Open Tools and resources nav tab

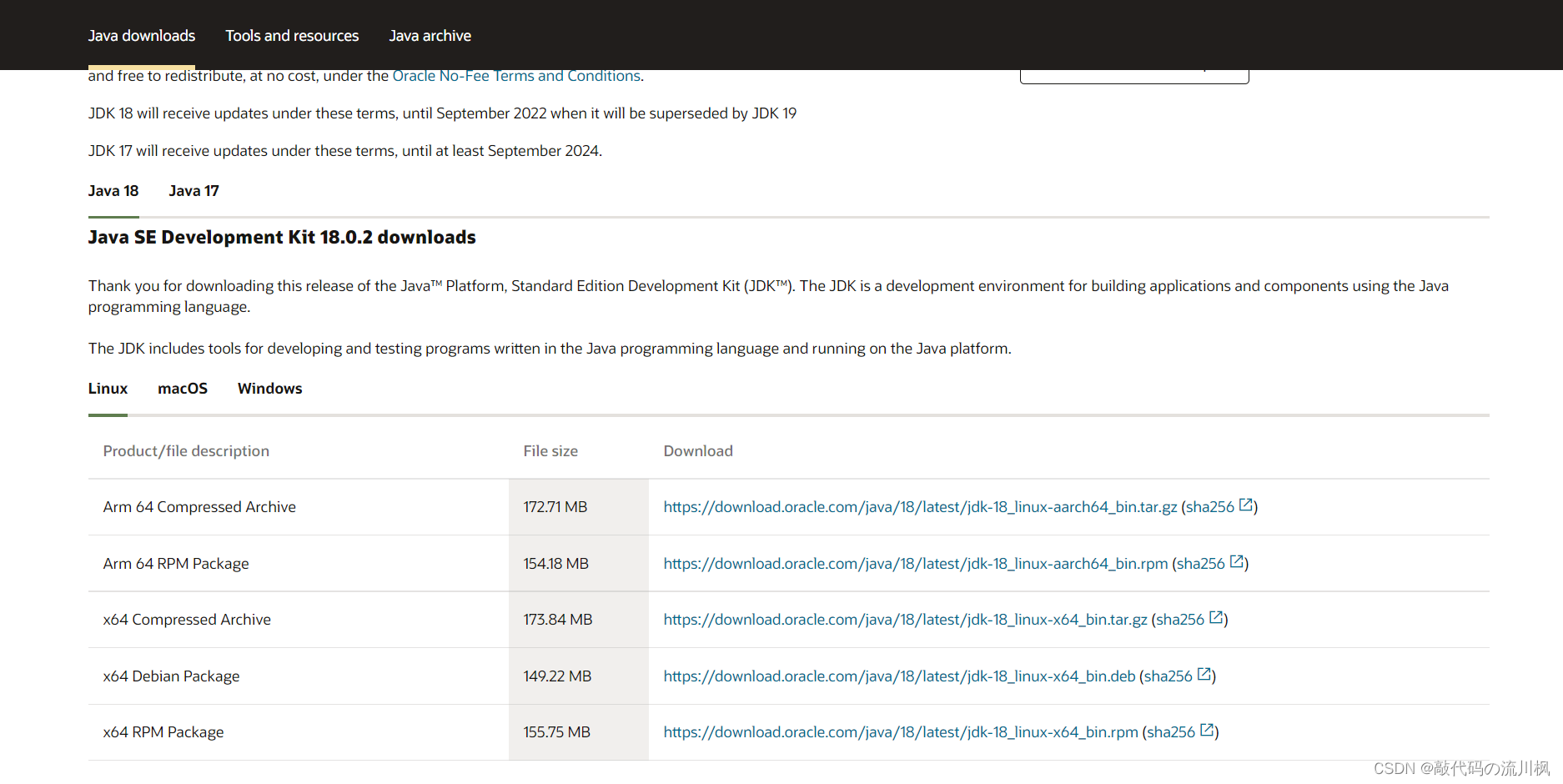(x=292, y=36)
